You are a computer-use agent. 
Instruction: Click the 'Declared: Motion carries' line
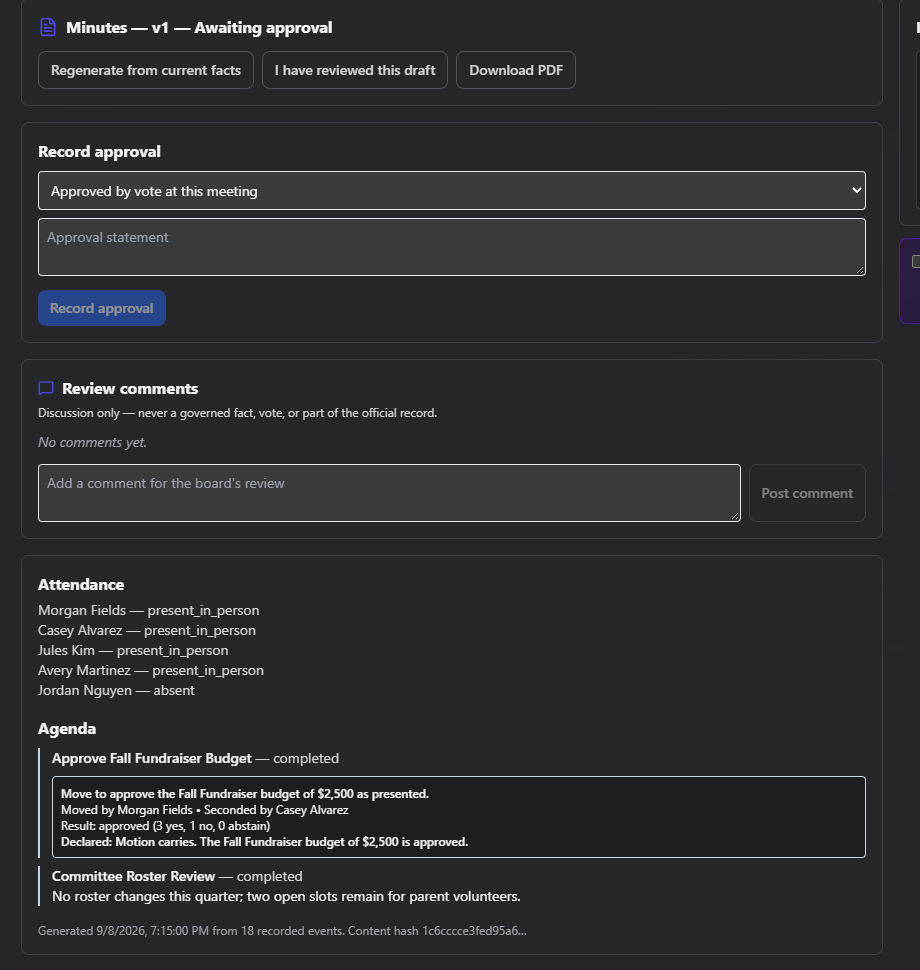pos(264,842)
